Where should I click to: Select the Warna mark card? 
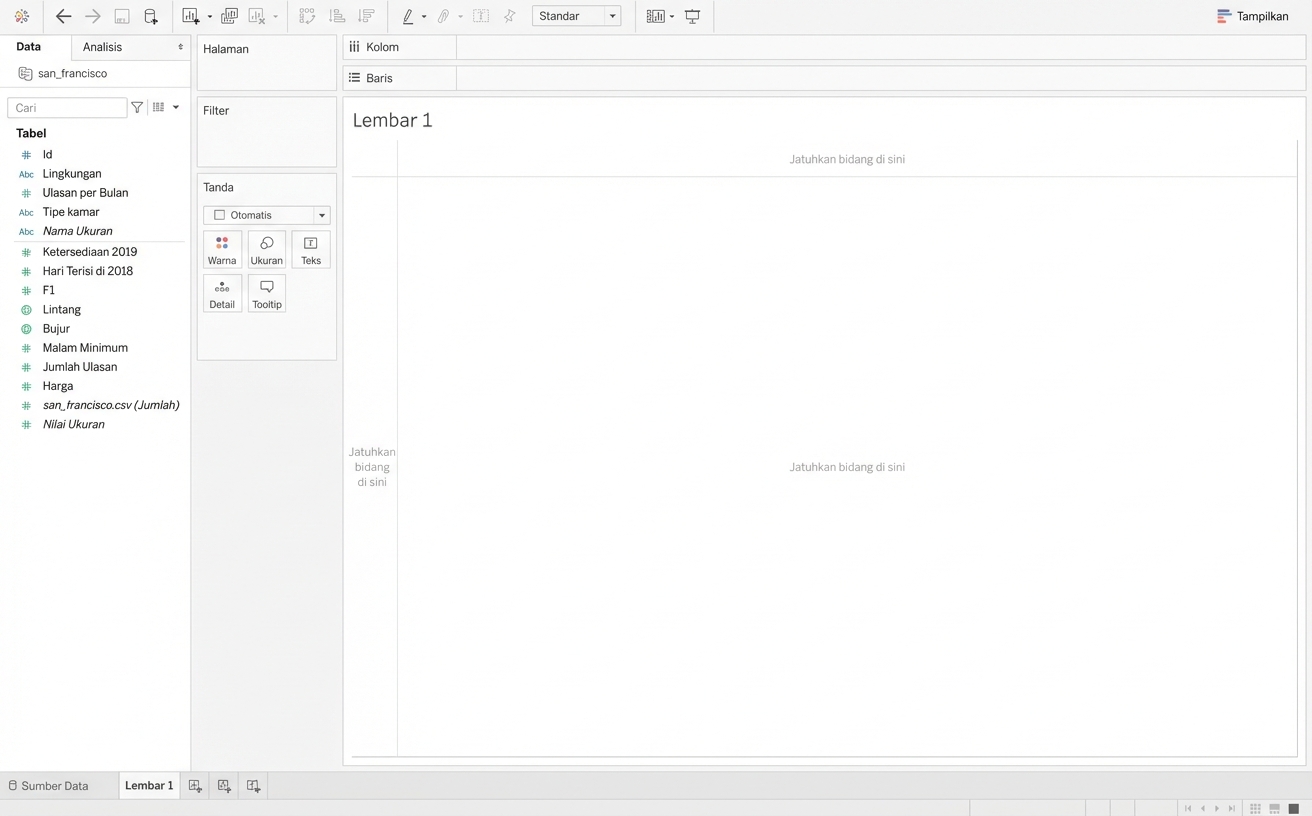[x=221, y=249]
